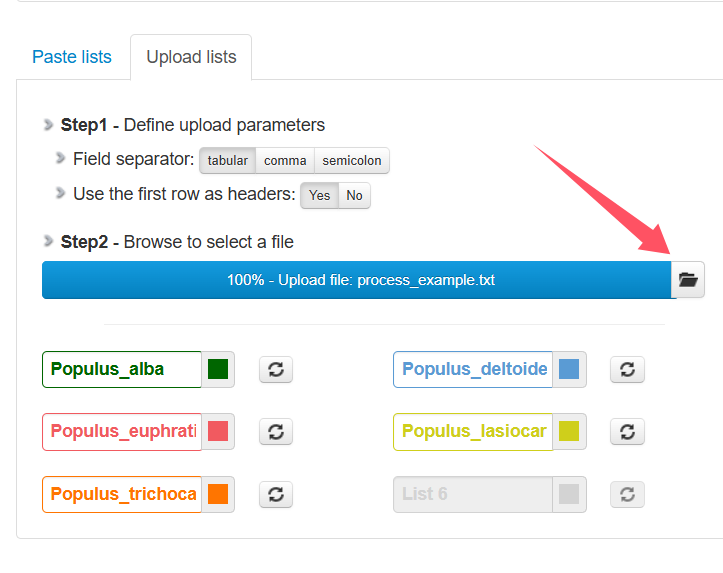Reset the Populus_deltoide list with refresh icon
The width and height of the screenshot is (723, 573).
(627, 369)
